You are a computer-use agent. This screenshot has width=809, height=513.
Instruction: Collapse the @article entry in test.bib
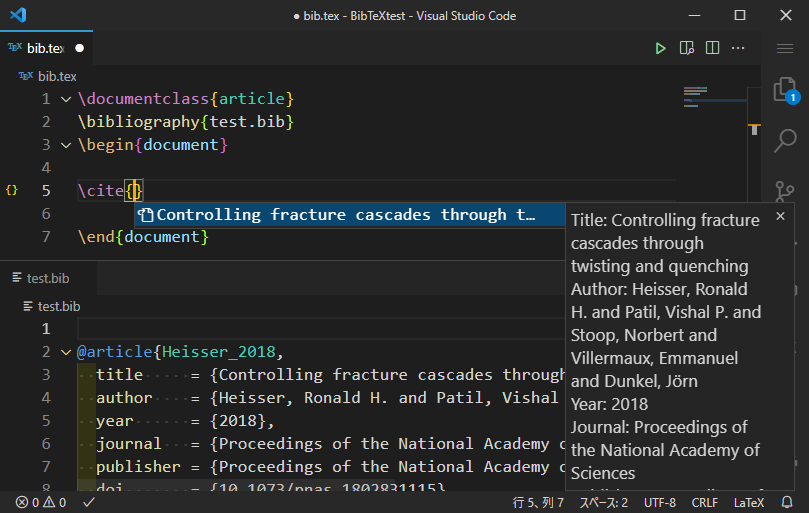(66, 352)
